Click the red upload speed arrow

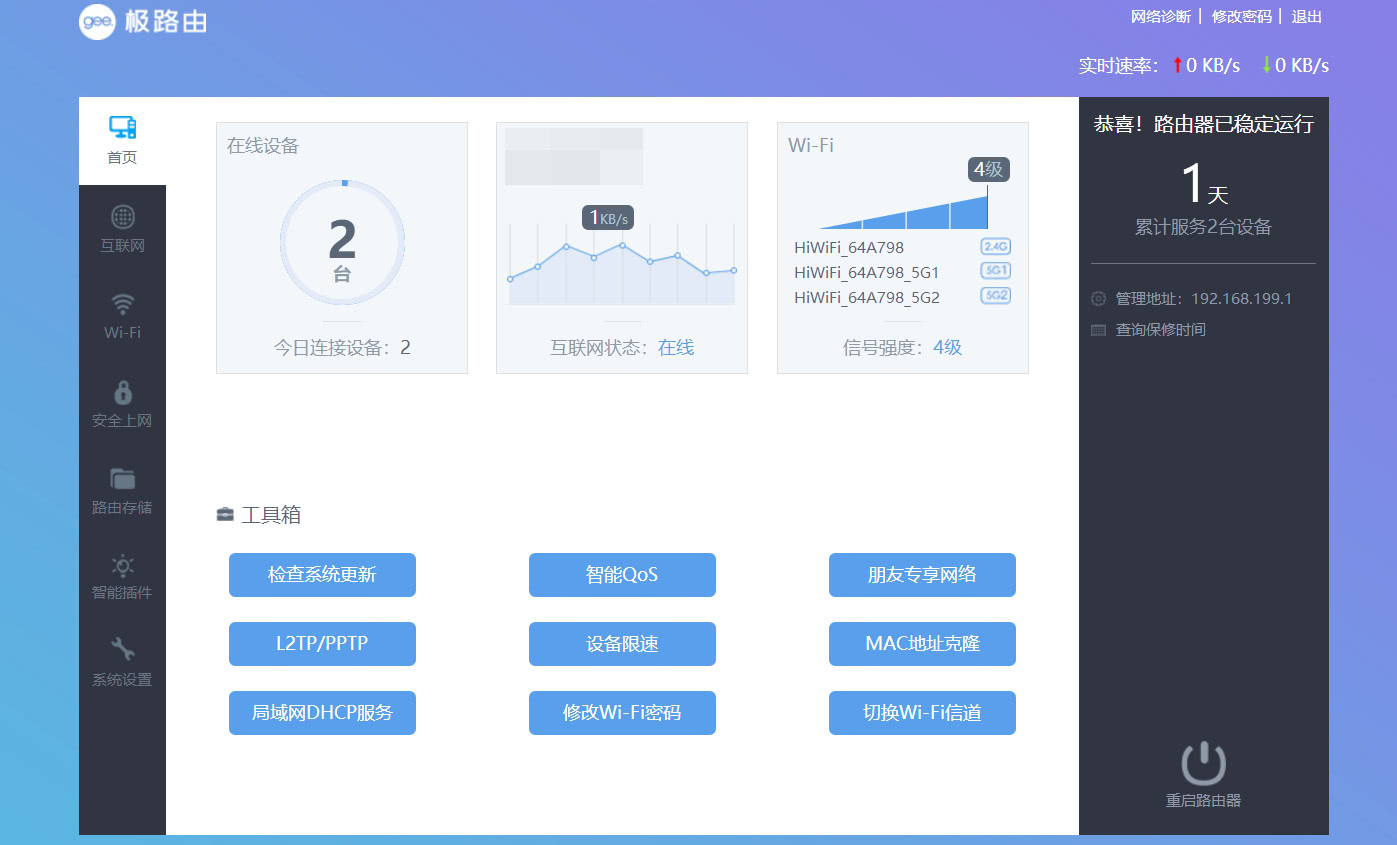coord(1178,65)
